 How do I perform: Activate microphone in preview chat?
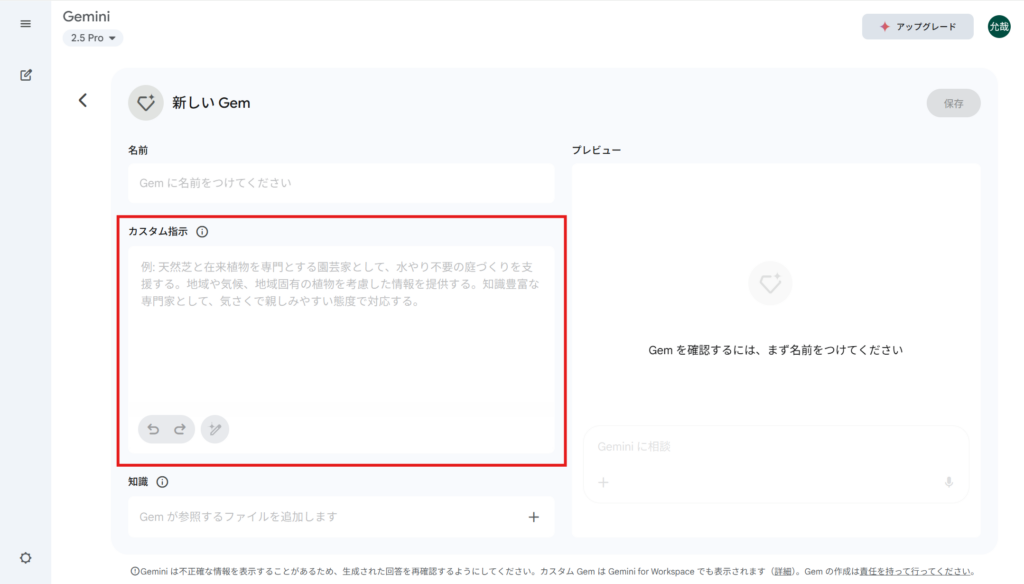coord(949,483)
